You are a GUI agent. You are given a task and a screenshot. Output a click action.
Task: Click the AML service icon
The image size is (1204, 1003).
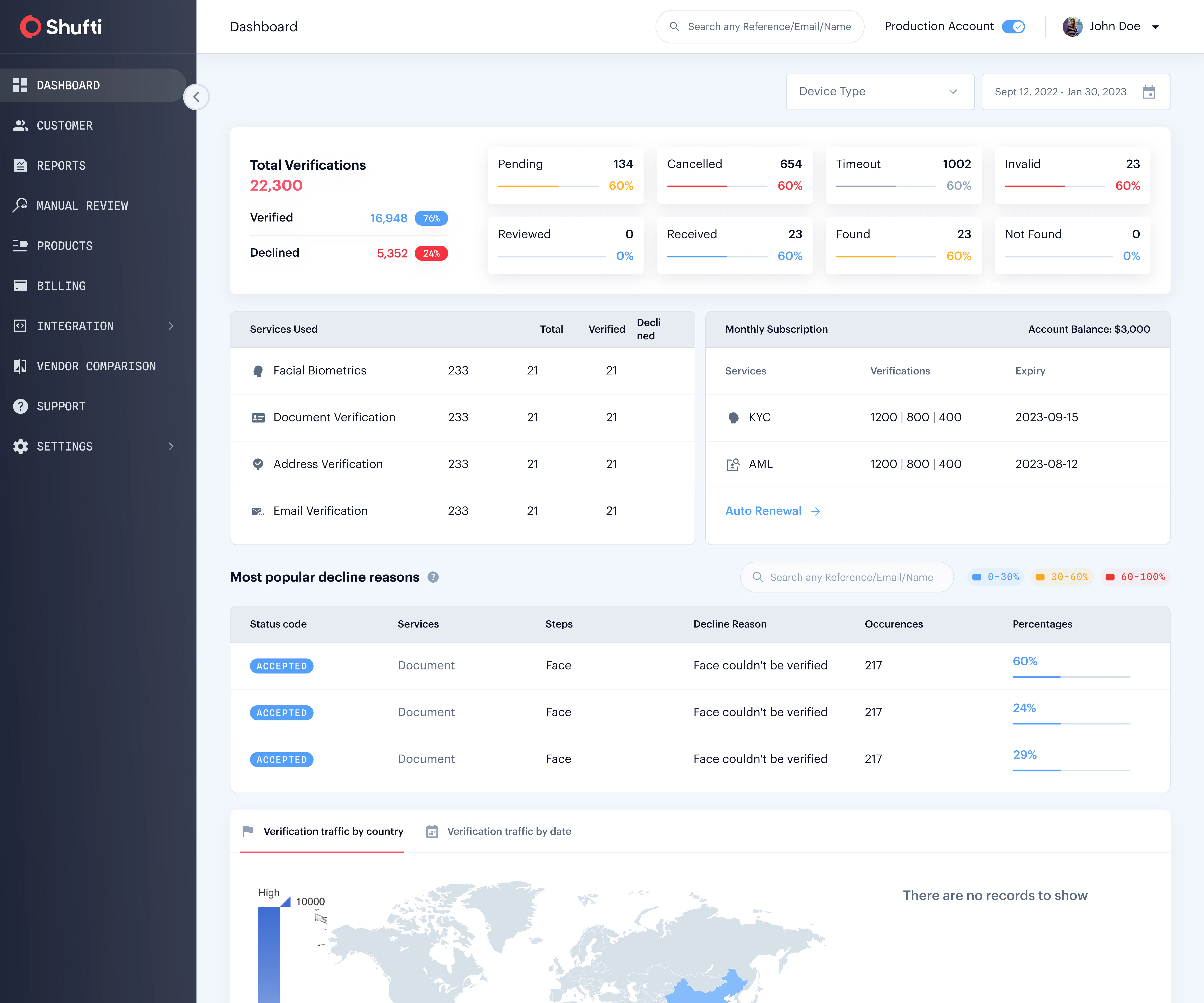[x=733, y=464]
